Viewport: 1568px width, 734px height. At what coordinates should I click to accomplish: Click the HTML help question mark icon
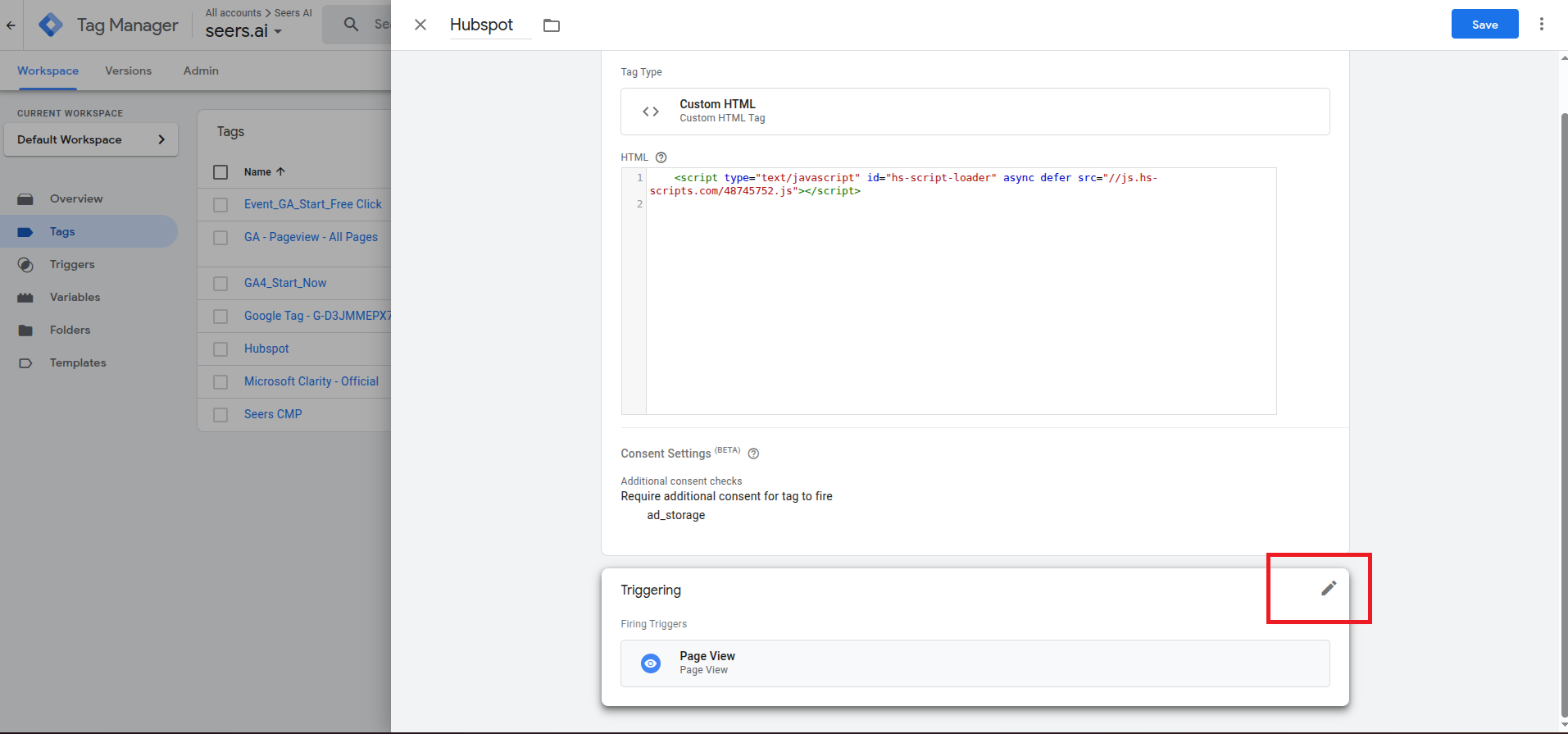pyautogui.click(x=661, y=157)
